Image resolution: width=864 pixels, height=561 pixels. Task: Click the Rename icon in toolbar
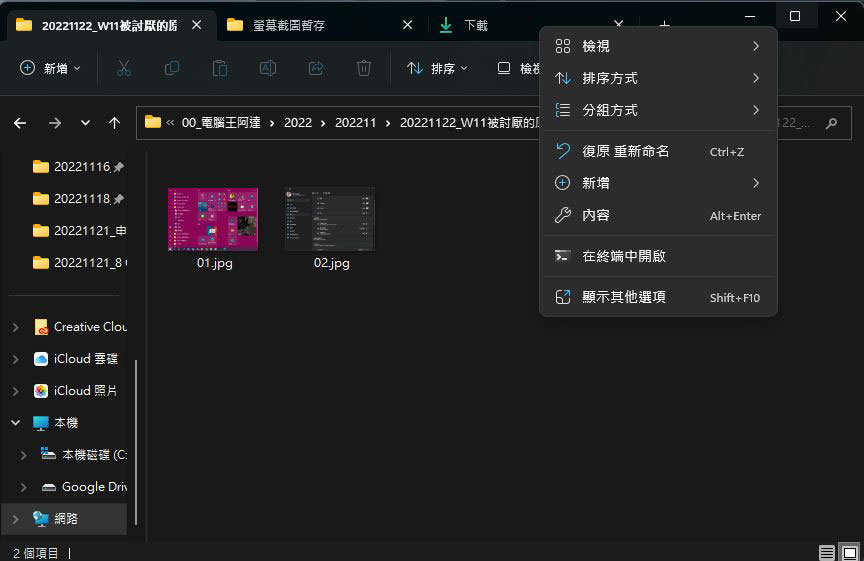268,68
